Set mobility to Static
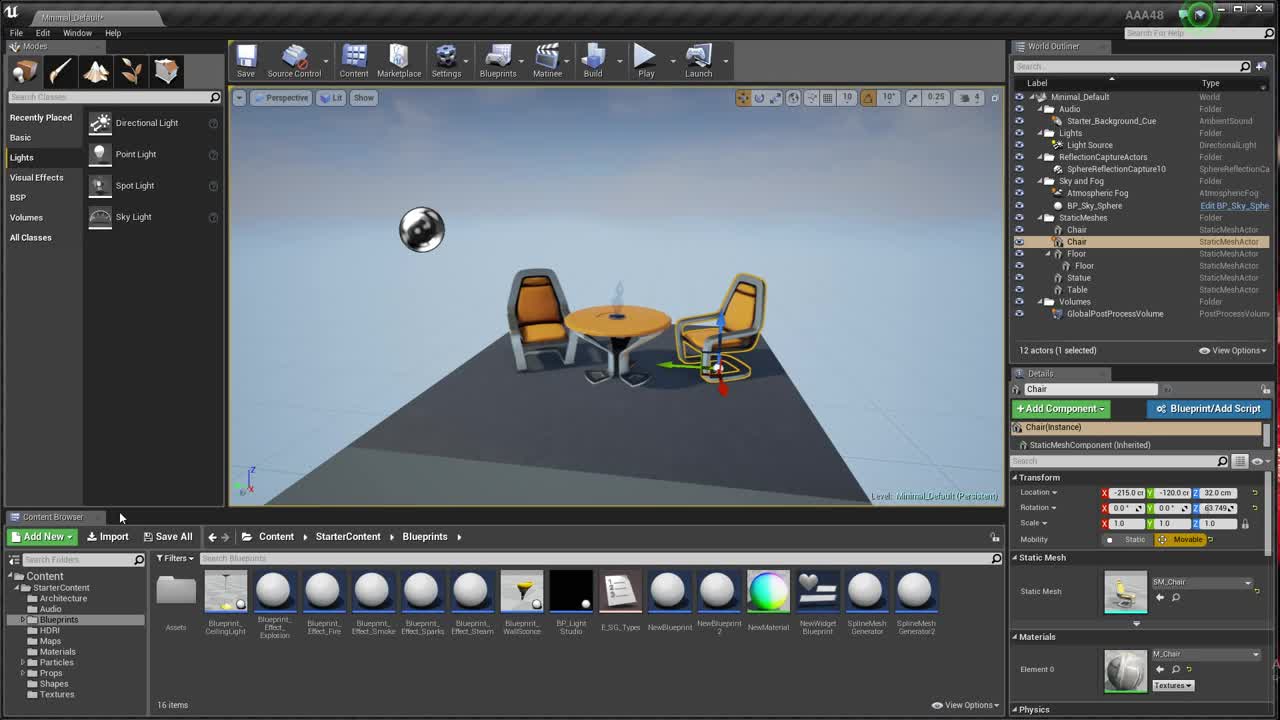Image resolution: width=1280 pixels, height=720 pixels. (x=1128, y=540)
